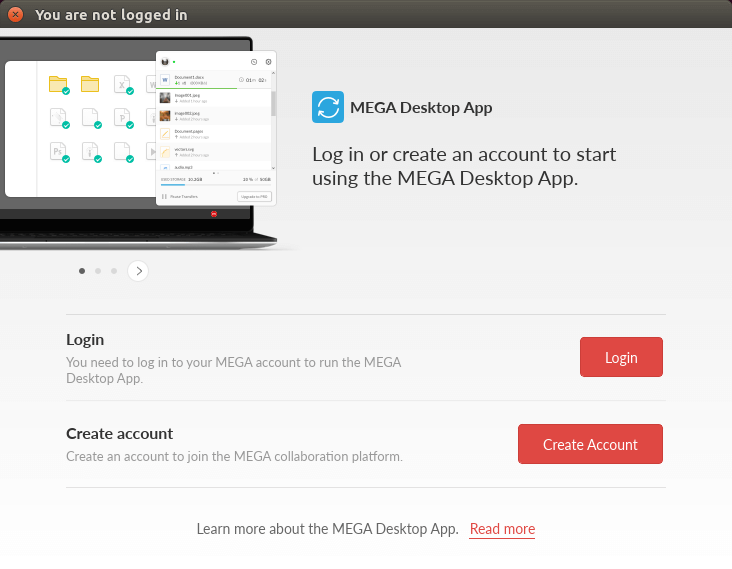Click the image001.jpeg thumbnail
This screenshot has width=732, height=569.
point(166,98)
